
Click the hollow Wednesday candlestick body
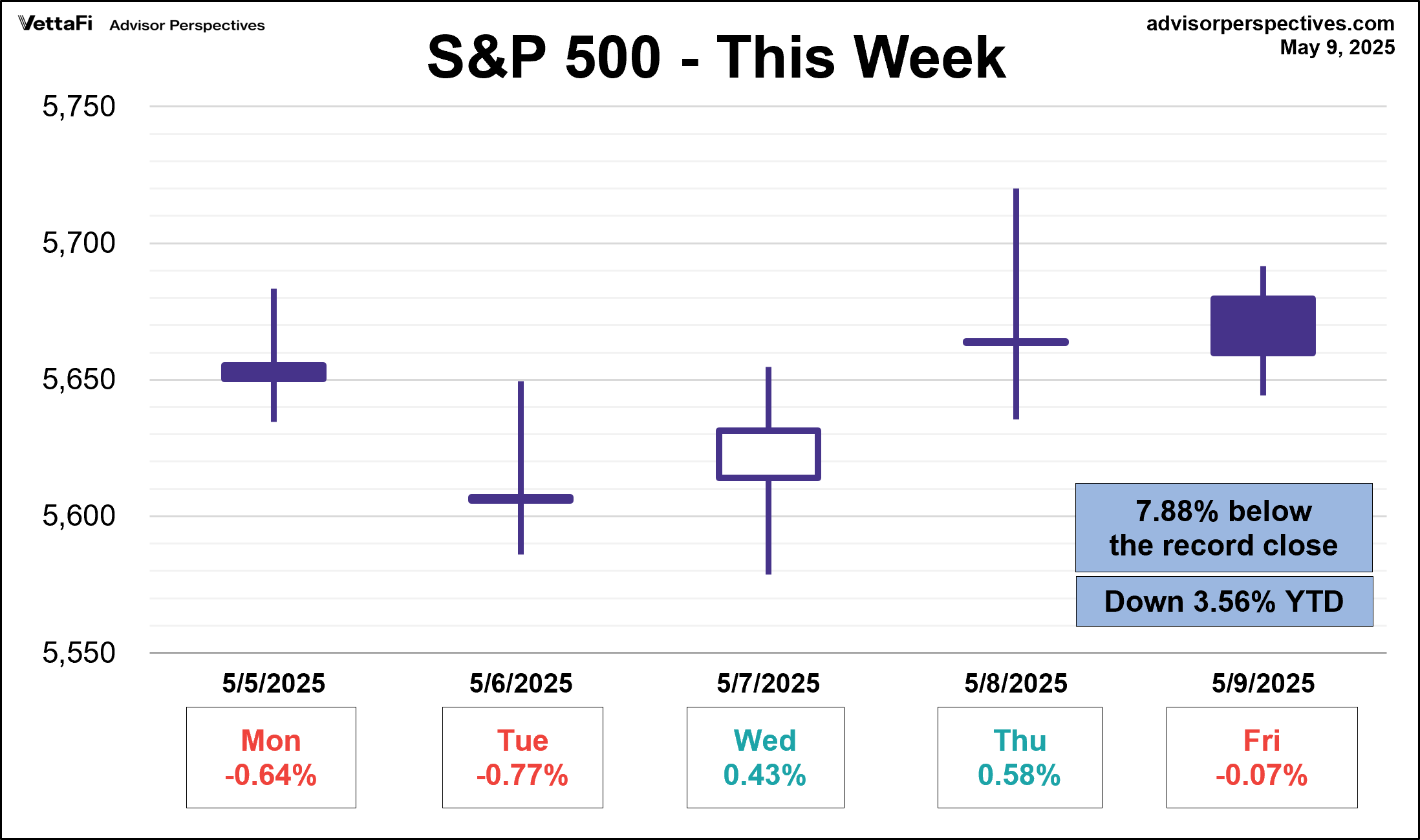click(768, 454)
